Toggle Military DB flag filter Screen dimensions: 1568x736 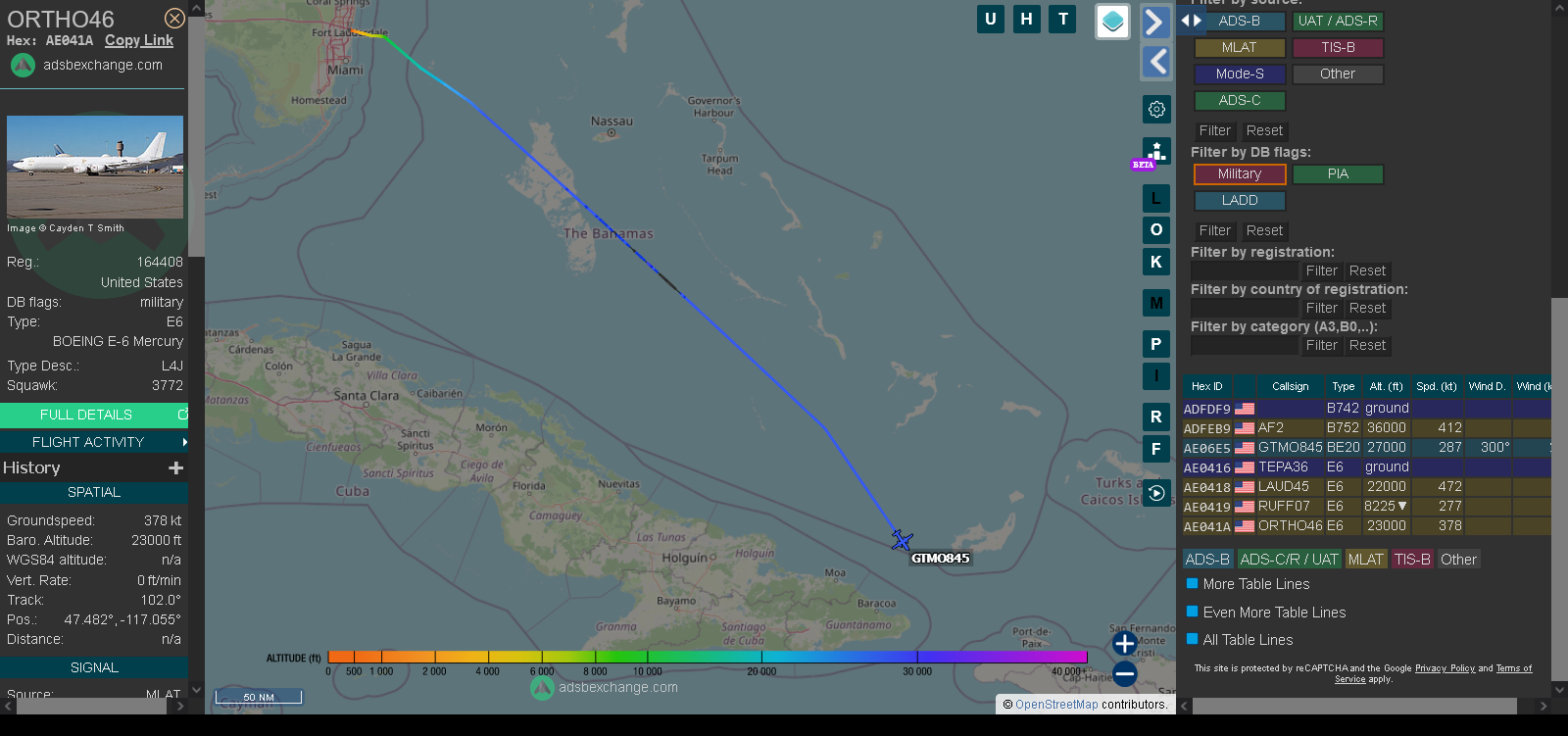click(x=1240, y=173)
